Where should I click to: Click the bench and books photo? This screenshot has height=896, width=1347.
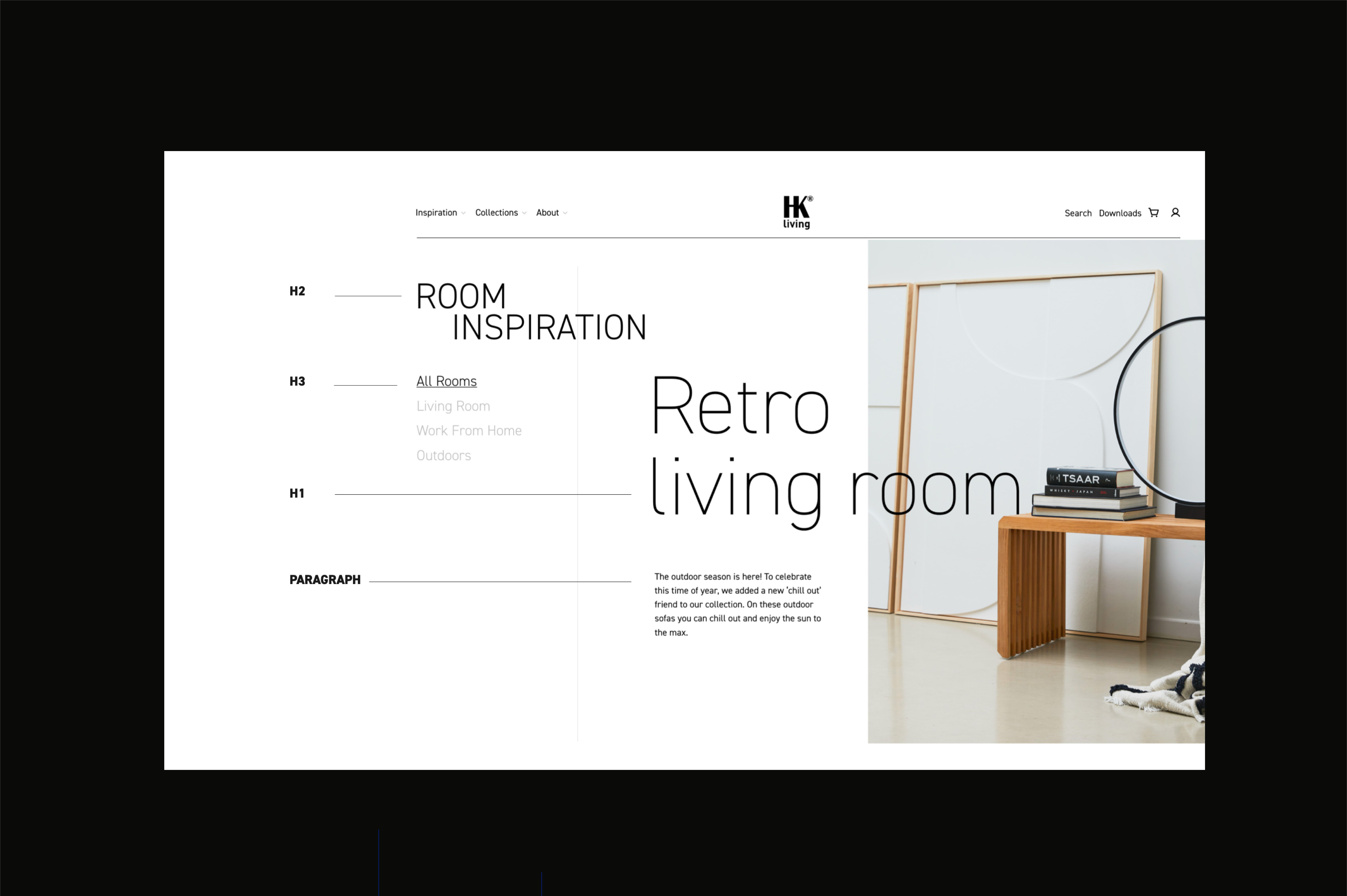tap(1036, 491)
